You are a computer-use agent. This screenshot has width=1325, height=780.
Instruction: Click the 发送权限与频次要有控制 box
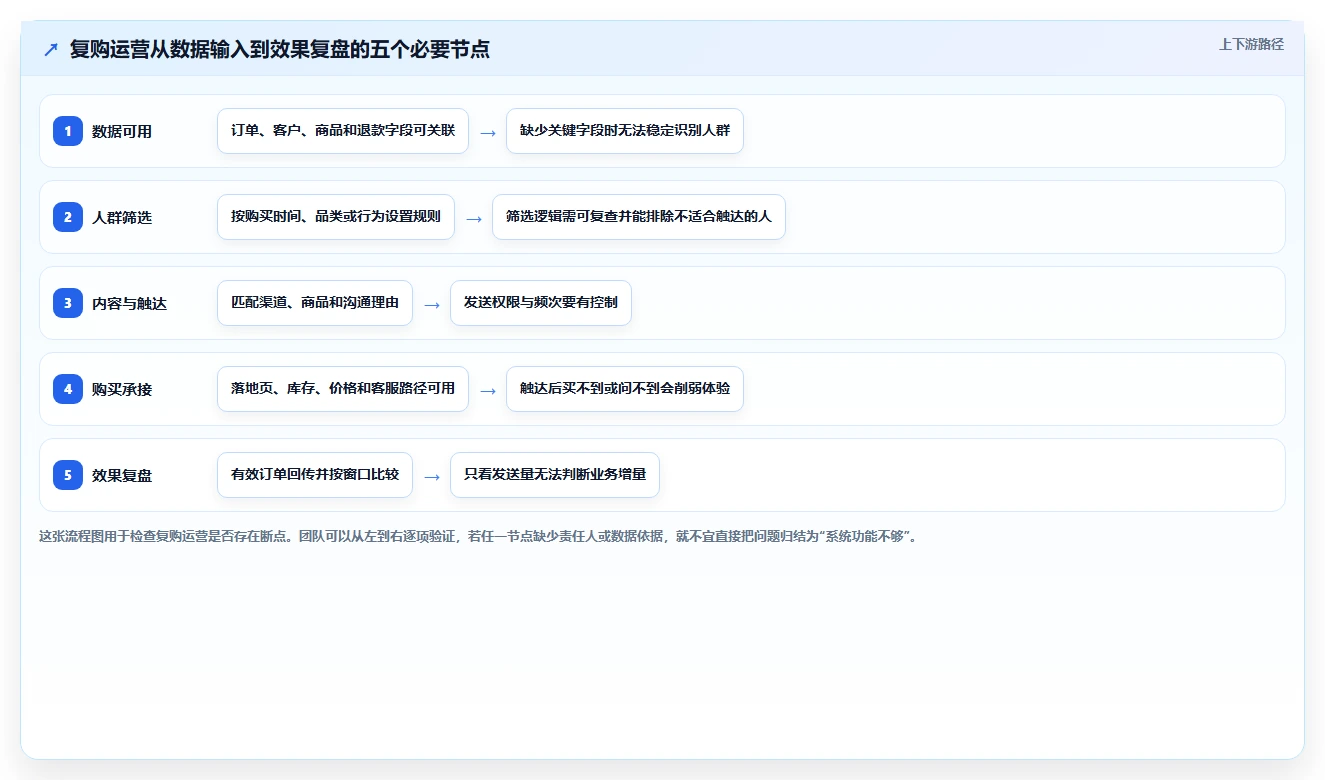point(541,303)
